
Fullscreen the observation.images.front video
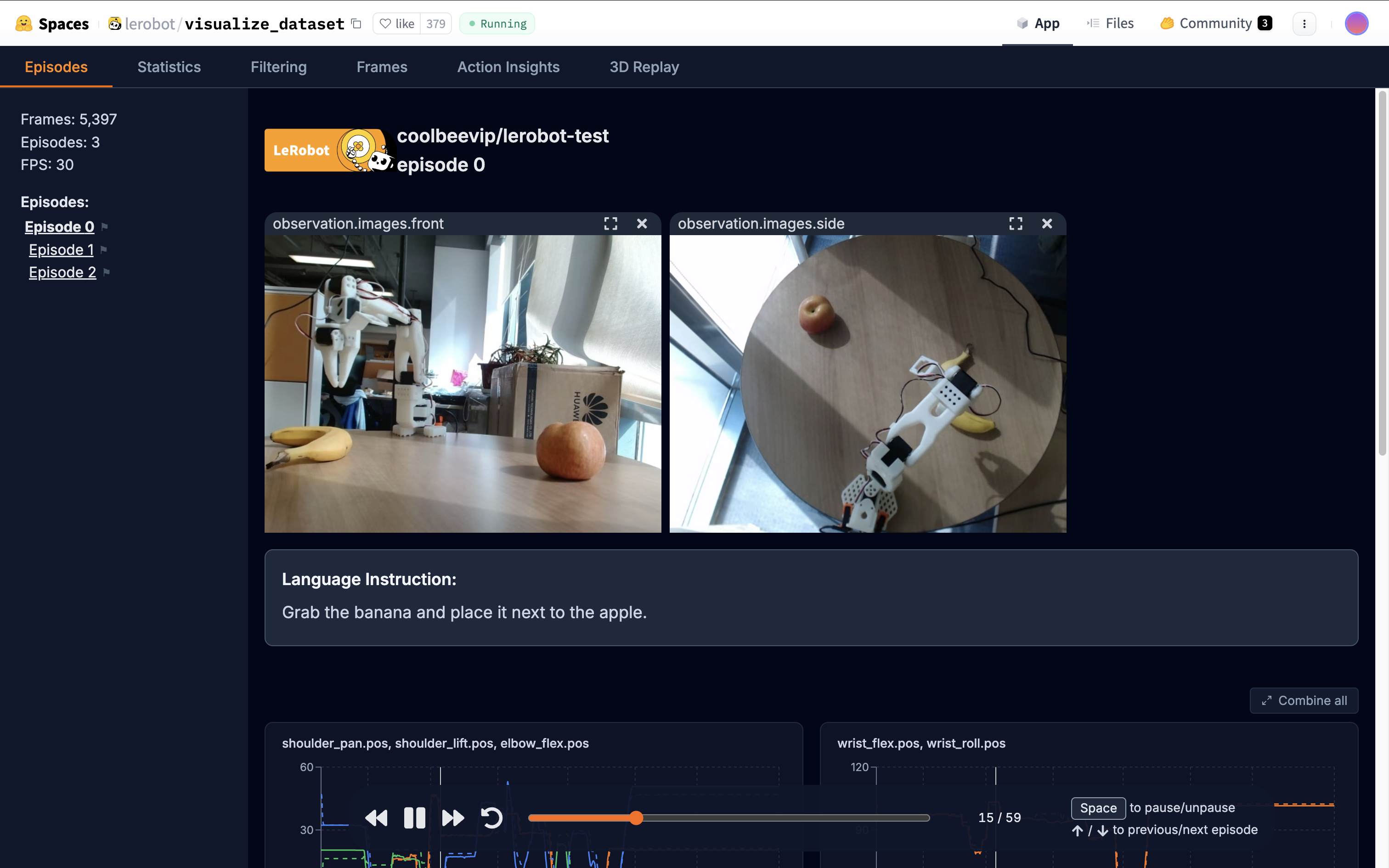click(611, 224)
